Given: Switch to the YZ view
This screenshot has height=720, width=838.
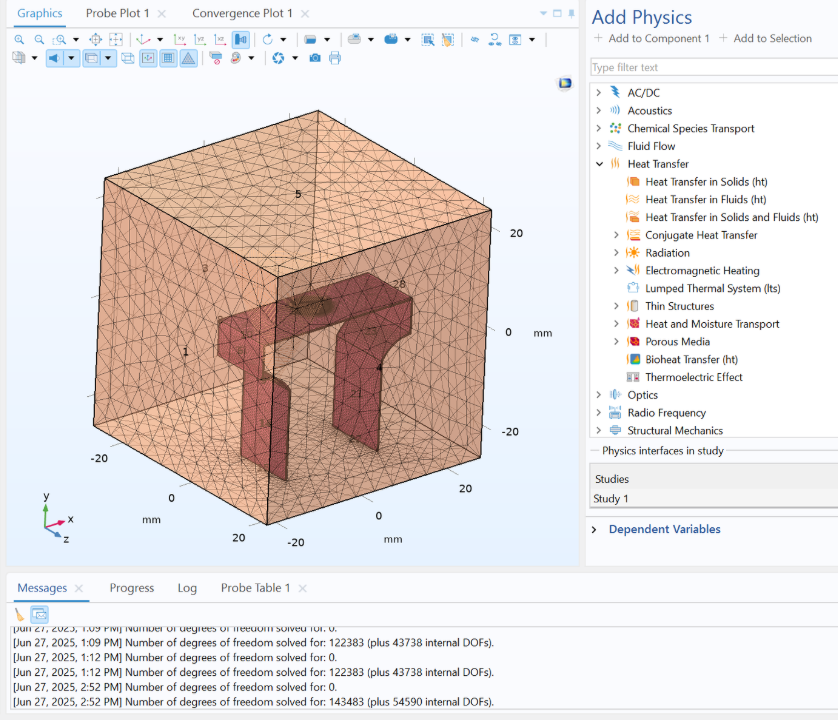Looking at the screenshot, I should (200, 40).
